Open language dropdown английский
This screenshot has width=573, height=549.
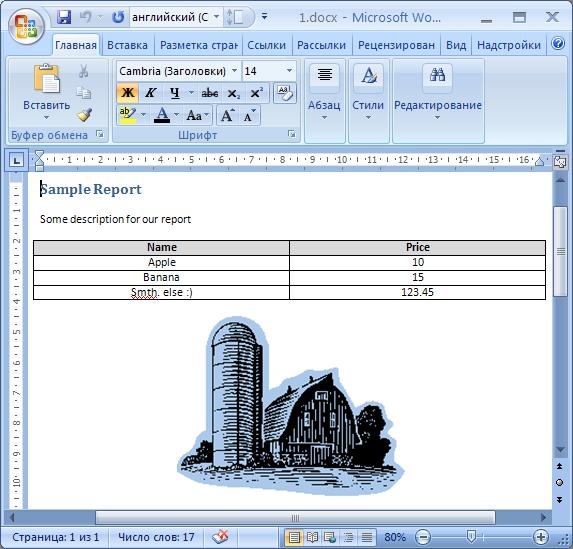(216, 17)
